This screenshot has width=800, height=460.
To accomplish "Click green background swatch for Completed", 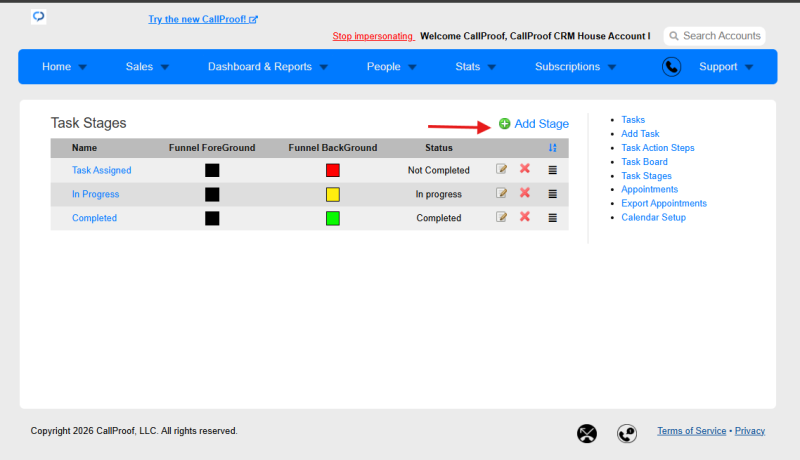I will coord(333,218).
